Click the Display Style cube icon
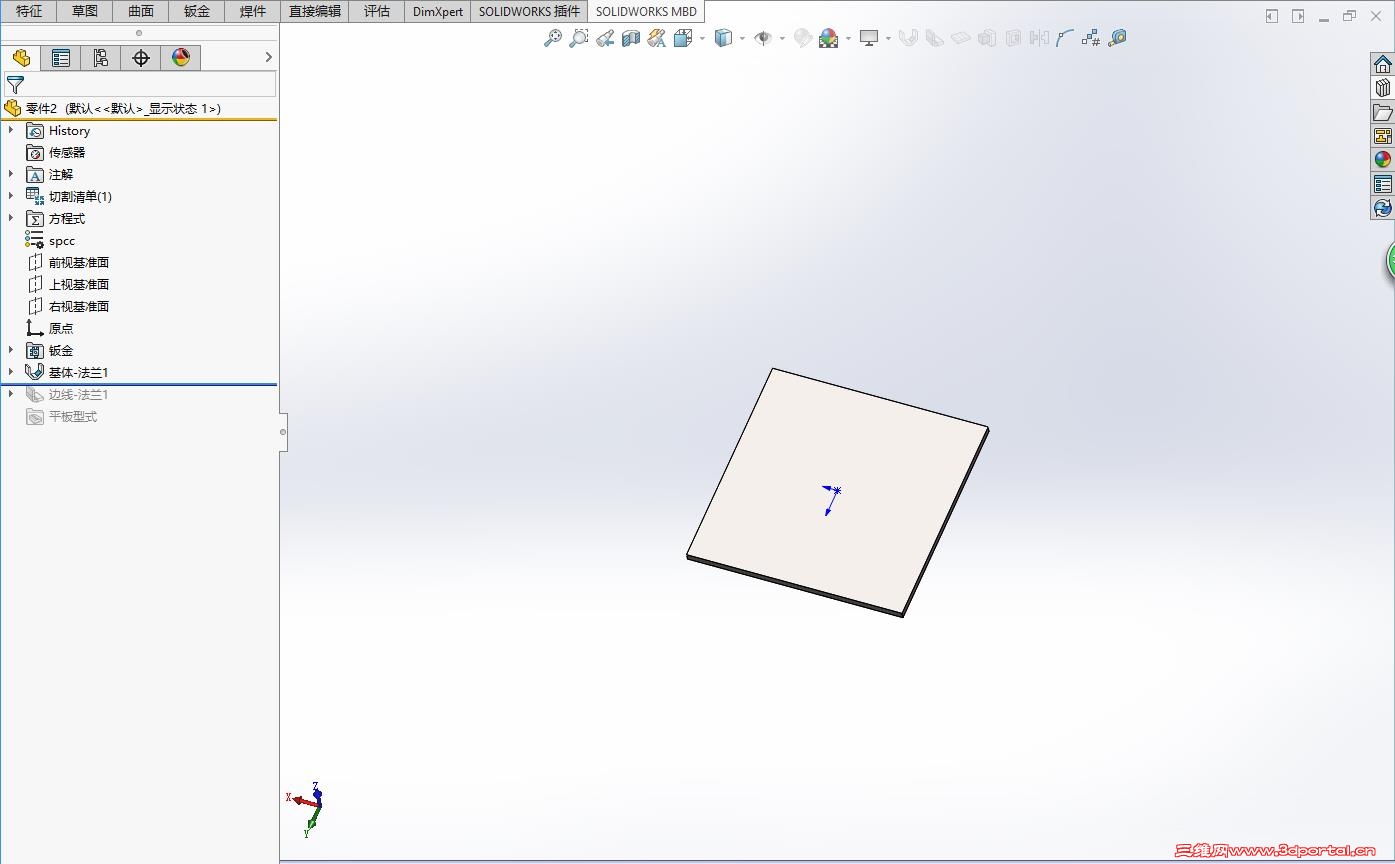The image size is (1395, 864). [723, 38]
